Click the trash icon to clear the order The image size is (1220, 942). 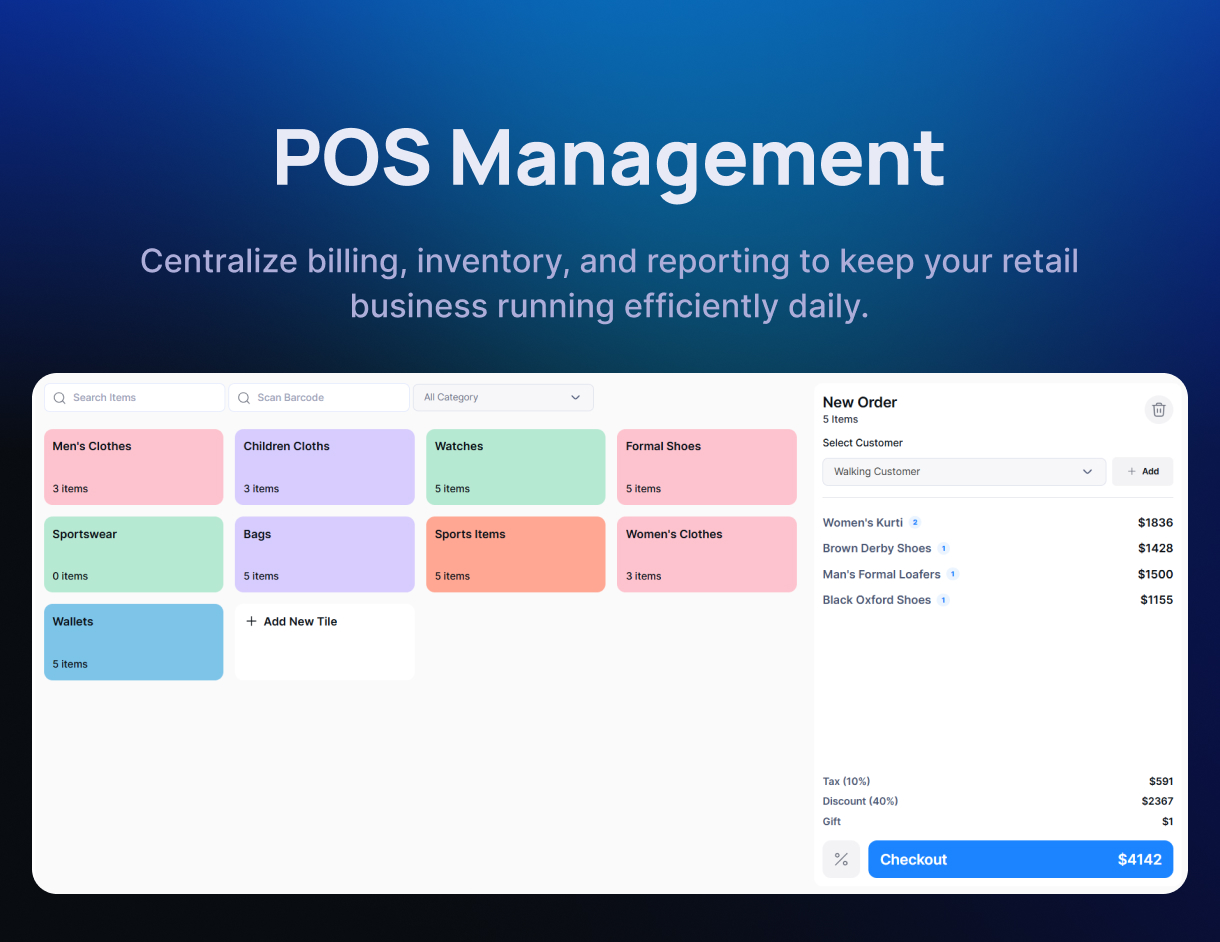[1158, 409]
